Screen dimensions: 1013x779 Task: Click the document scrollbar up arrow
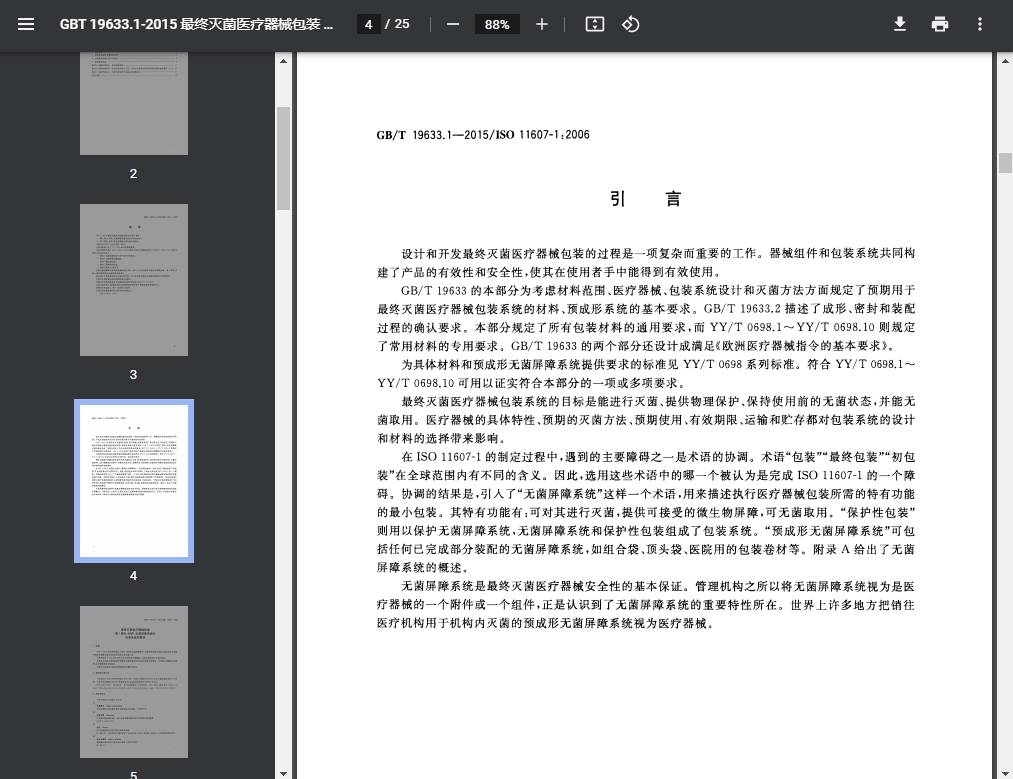pyautogui.click(x=1005, y=61)
